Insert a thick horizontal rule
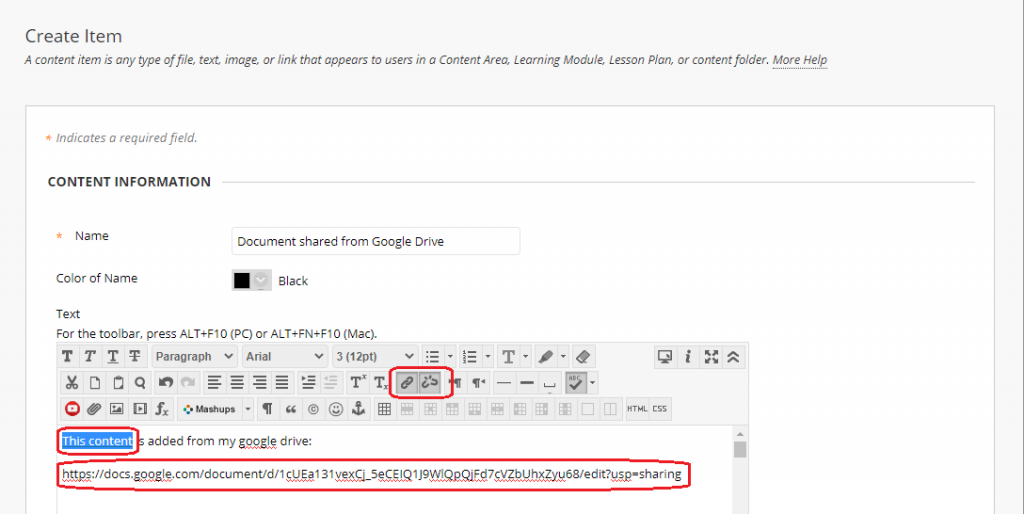This screenshot has width=1024, height=514. coord(527,383)
